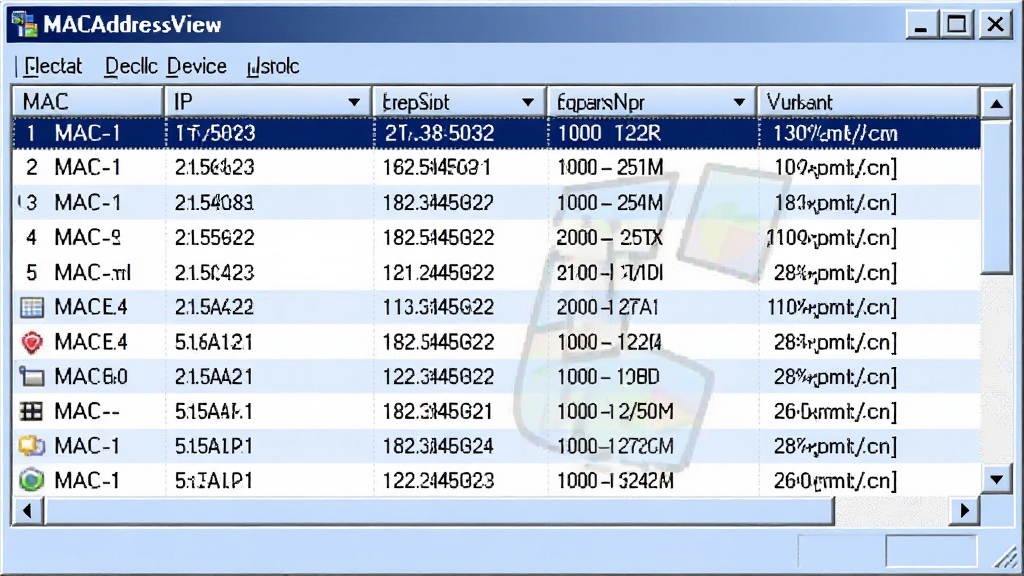This screenshot has height=576, width=1024.
Task: Click the cell 122.2445023 in last row
Action: [438, 481]
